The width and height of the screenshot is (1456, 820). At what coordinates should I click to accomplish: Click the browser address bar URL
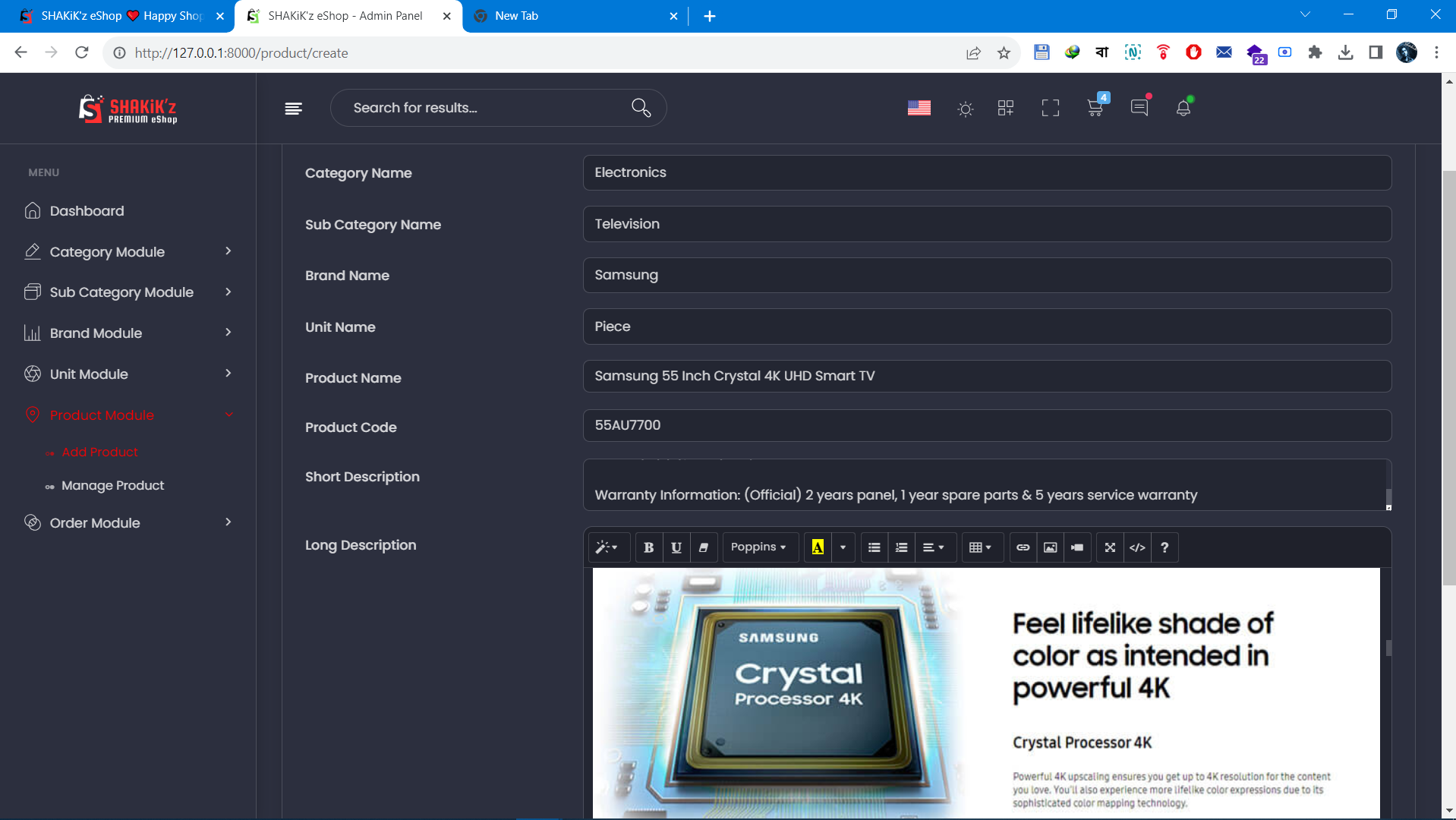pyautogui.click(x=241, y=53)
